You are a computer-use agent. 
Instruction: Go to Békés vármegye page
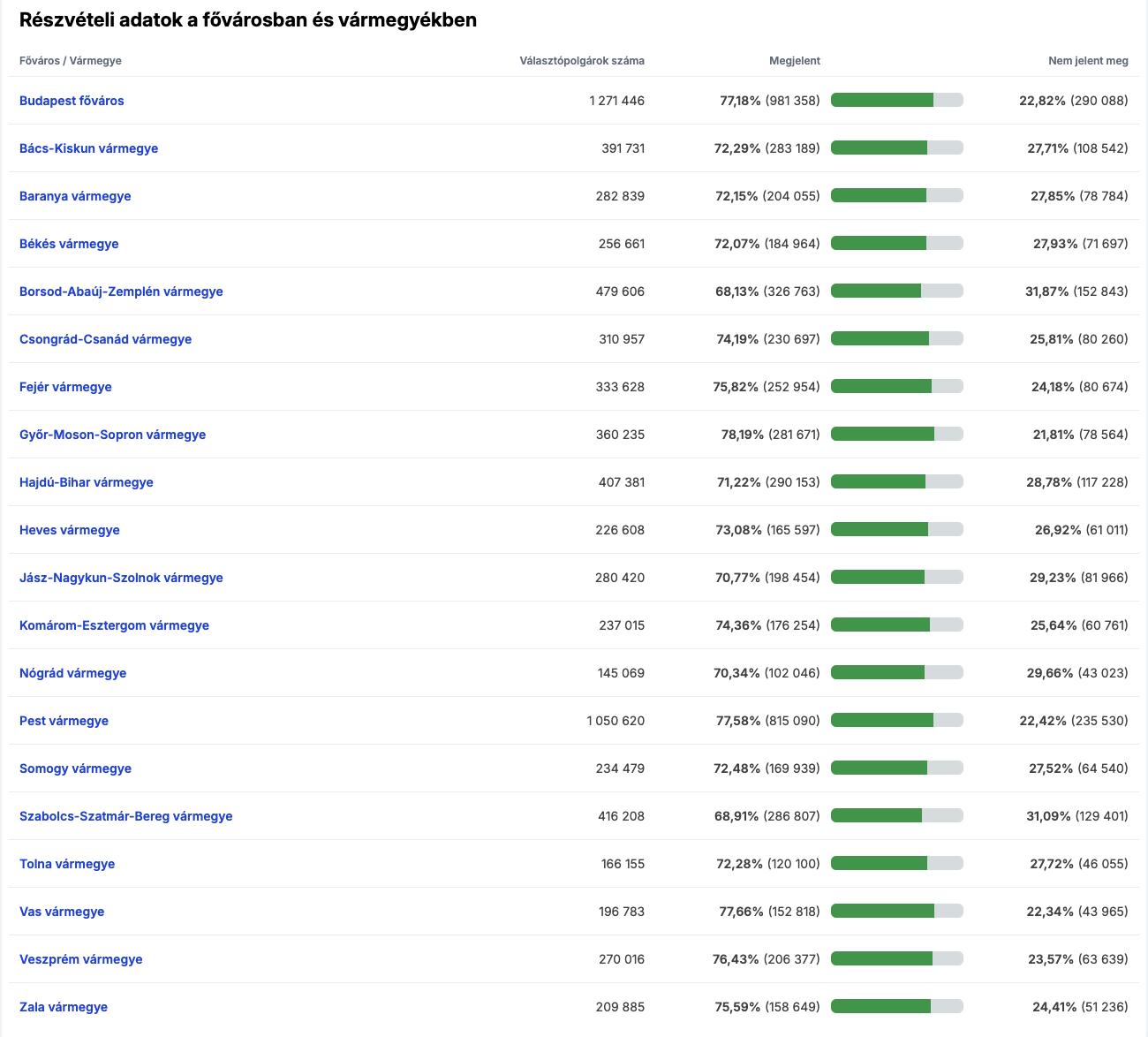(69, 244)
